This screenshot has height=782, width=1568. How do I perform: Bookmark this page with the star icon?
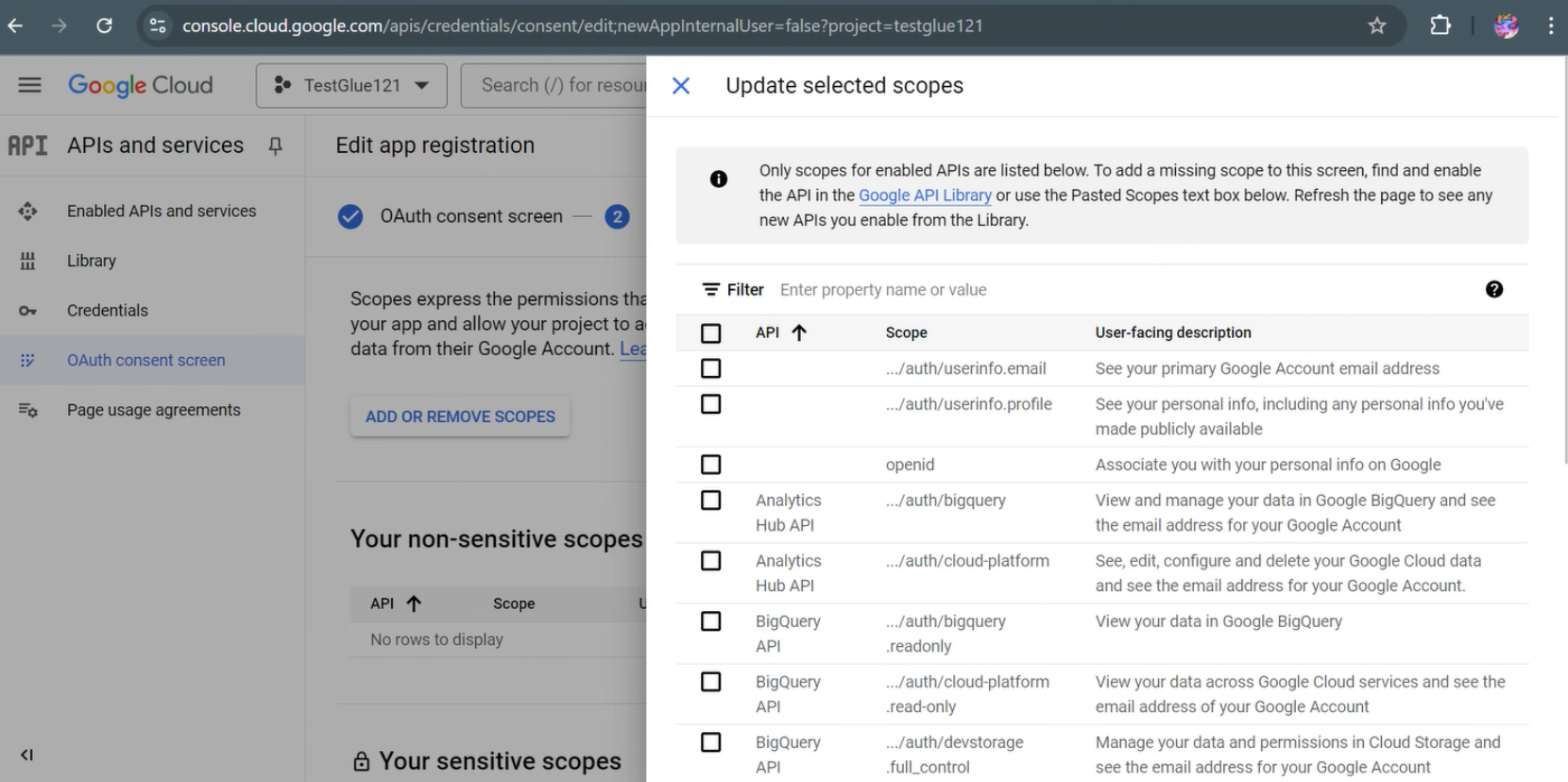click(1376, 25)
